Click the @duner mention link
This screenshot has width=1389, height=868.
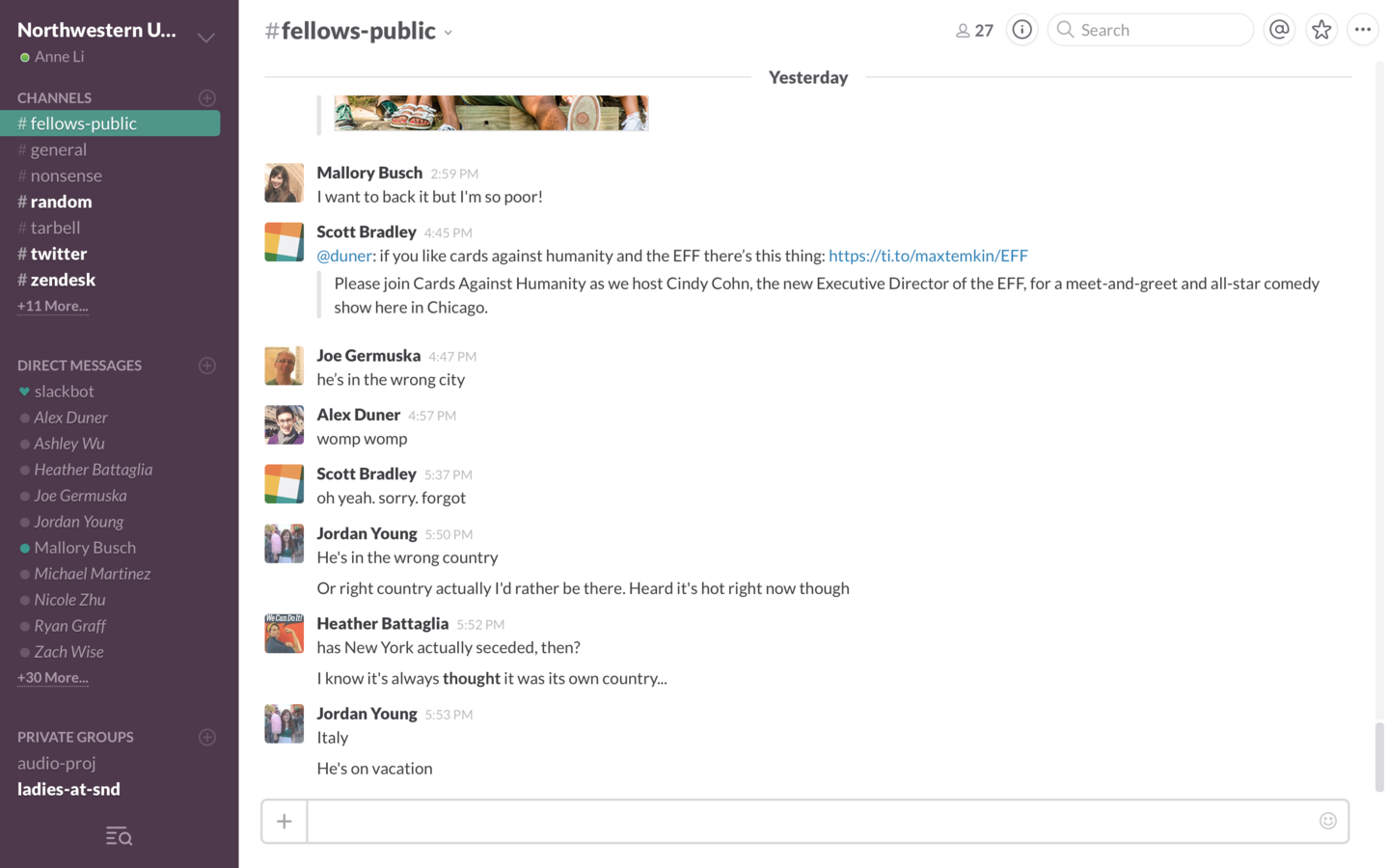coord(344,256)
